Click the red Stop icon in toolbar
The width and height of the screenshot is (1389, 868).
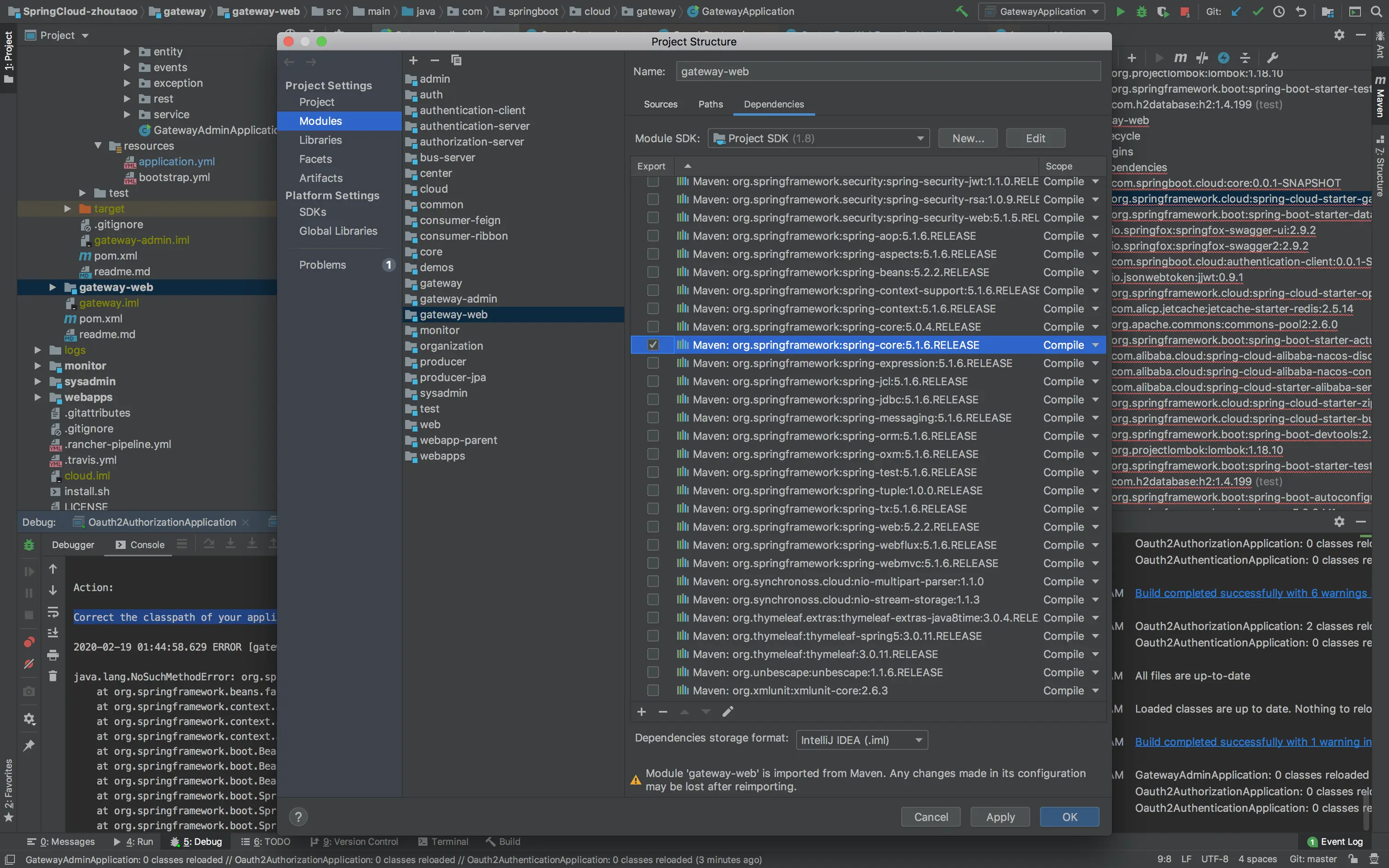pyautogui.click(x=1184, y=11)
